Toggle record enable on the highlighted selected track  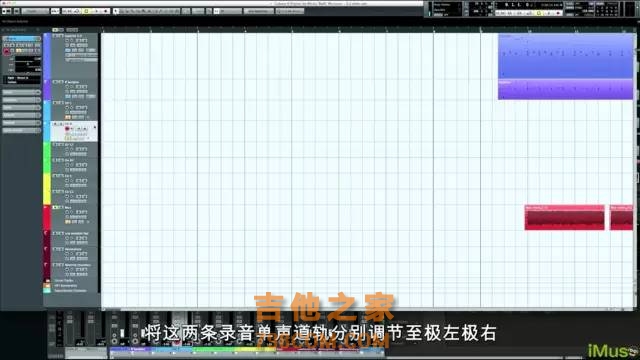(67, 129)
